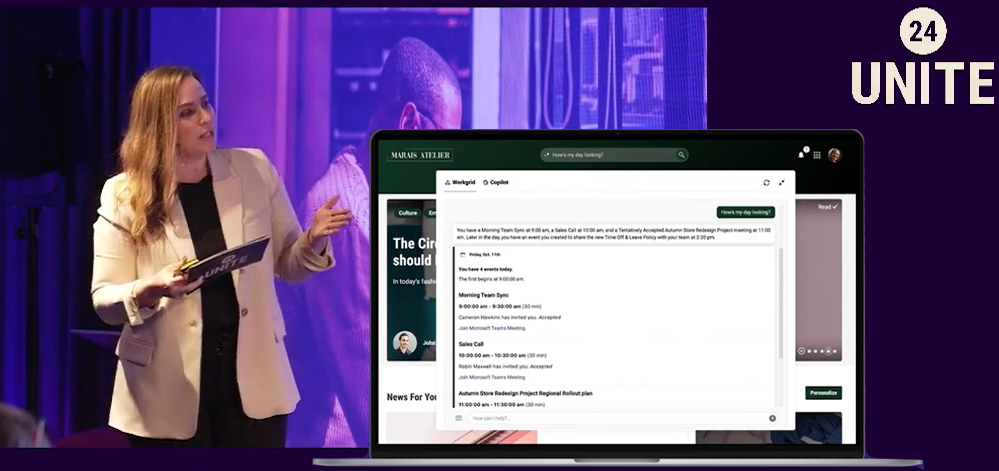Click the calendar icon next to Friday, Oct. 11th
The height and width of the screenshot is (471, 999).
coord(463,254)
